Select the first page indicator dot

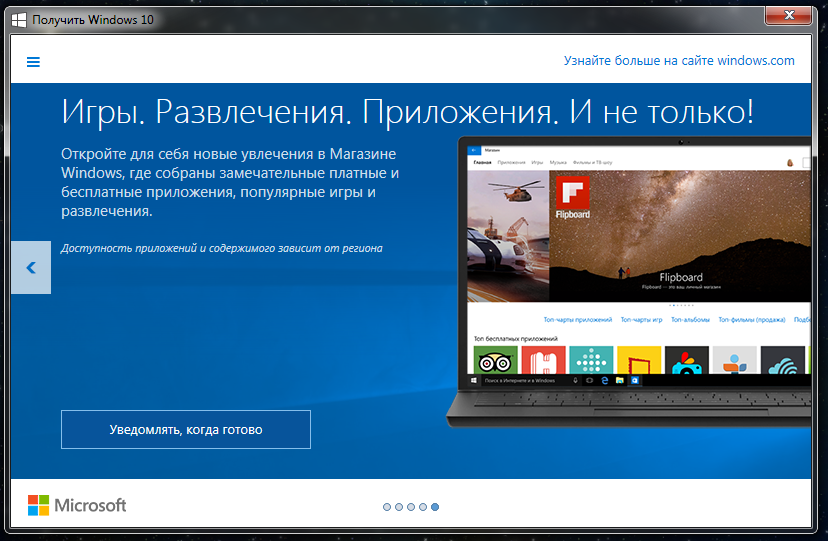(x=387, y=507)
